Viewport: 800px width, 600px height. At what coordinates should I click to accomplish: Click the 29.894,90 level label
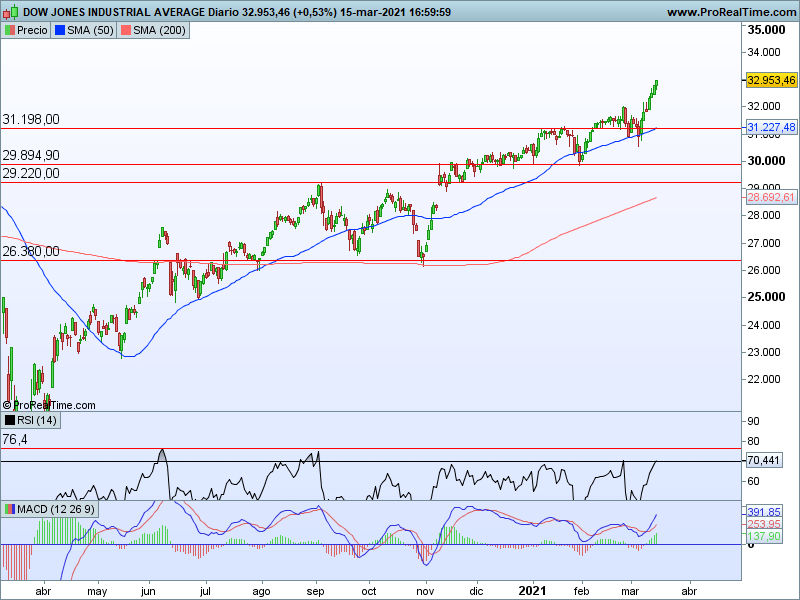click(x=31, y=155)
